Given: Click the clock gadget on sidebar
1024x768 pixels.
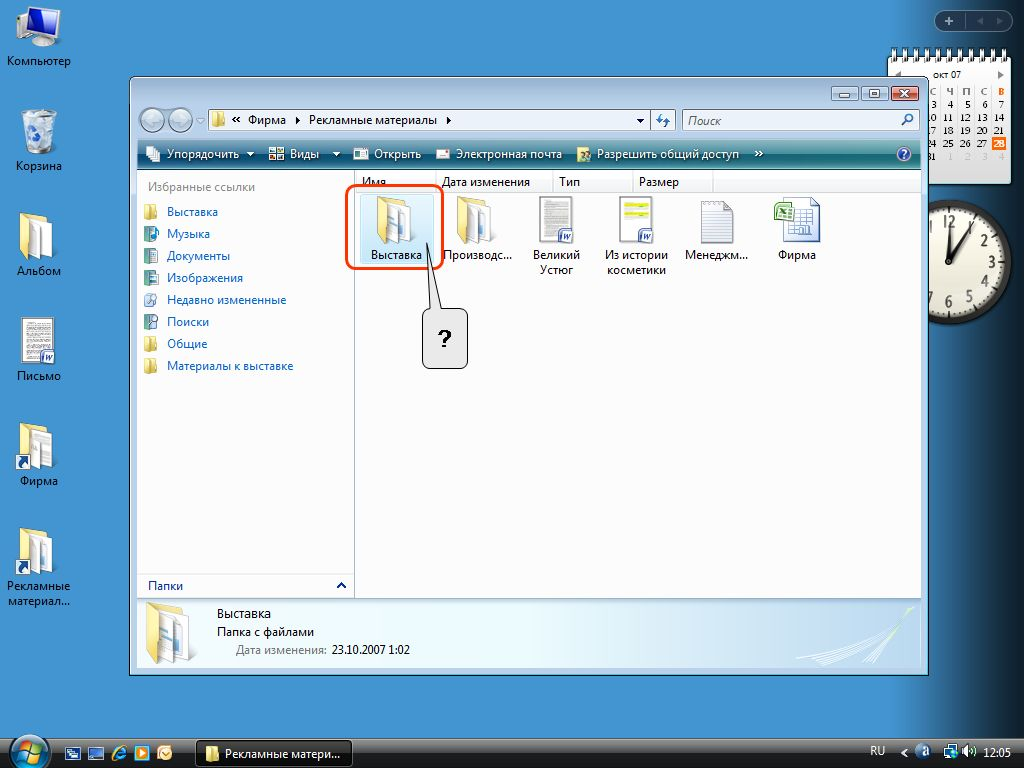Looking at the screenshot, I should pos(968,262).
